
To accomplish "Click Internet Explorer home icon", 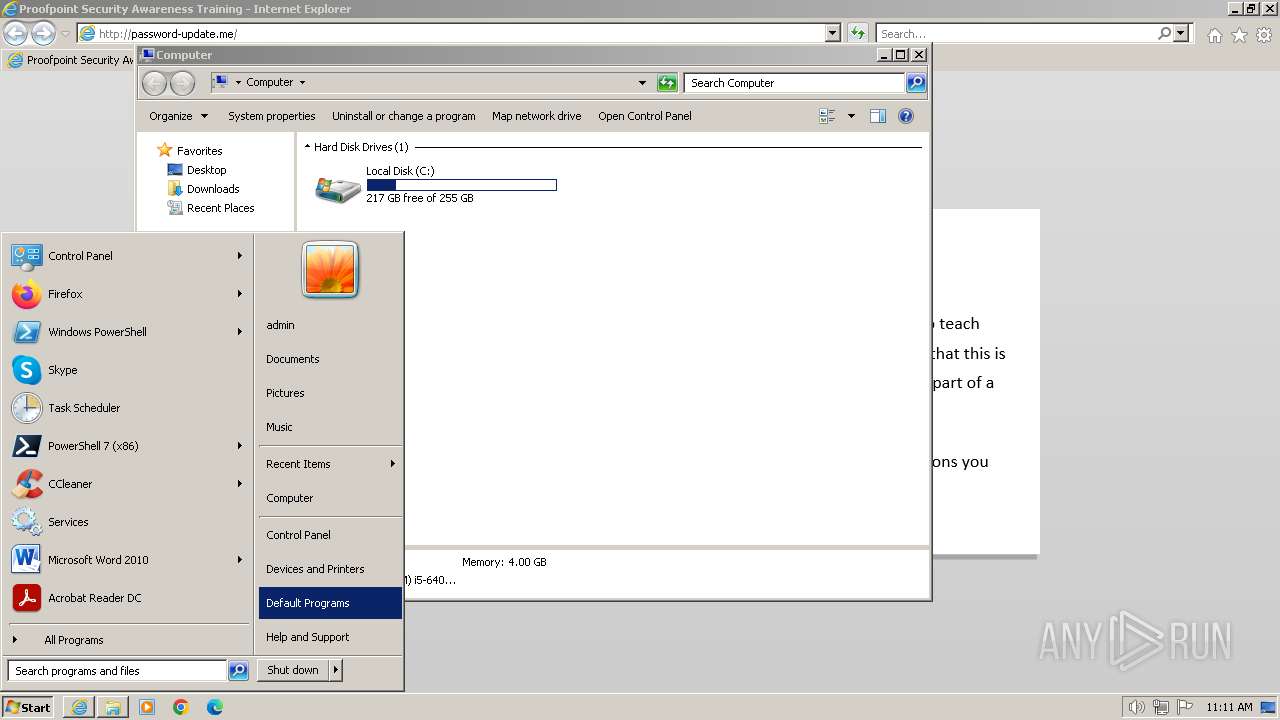I will (x=1214, y=35).
